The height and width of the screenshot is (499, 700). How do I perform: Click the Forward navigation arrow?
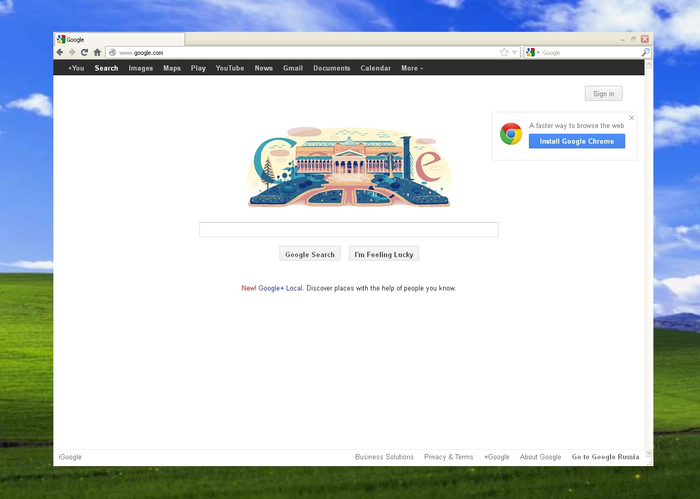click(x=72, y=52)
